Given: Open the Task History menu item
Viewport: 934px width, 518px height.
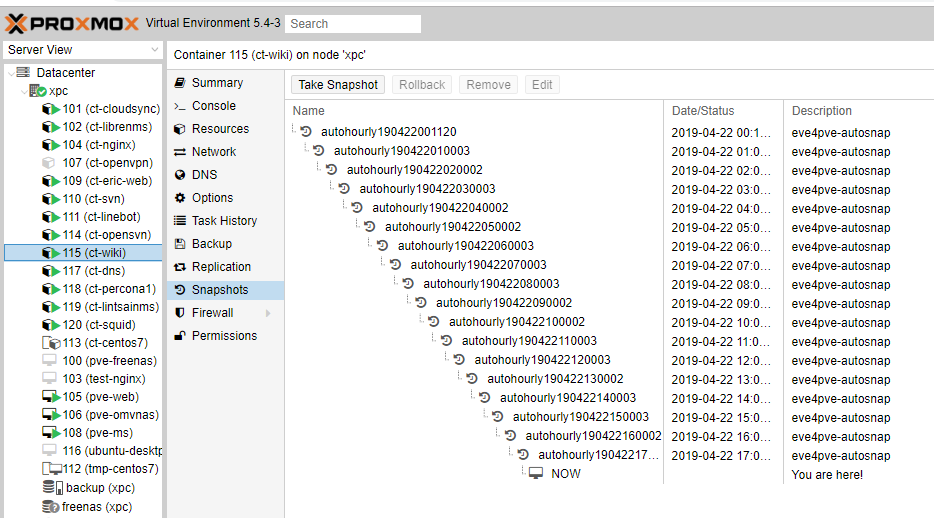Looking at the screenshot, I should (225, 221).
